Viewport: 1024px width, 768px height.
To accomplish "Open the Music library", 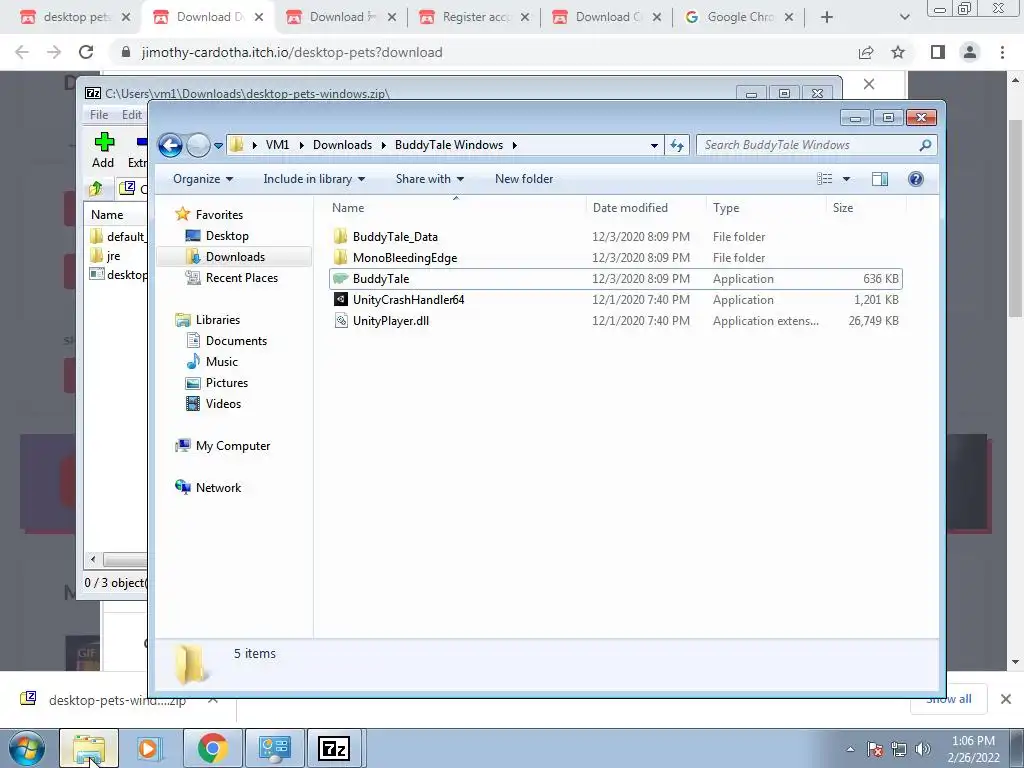I will [x=221, y=362].
